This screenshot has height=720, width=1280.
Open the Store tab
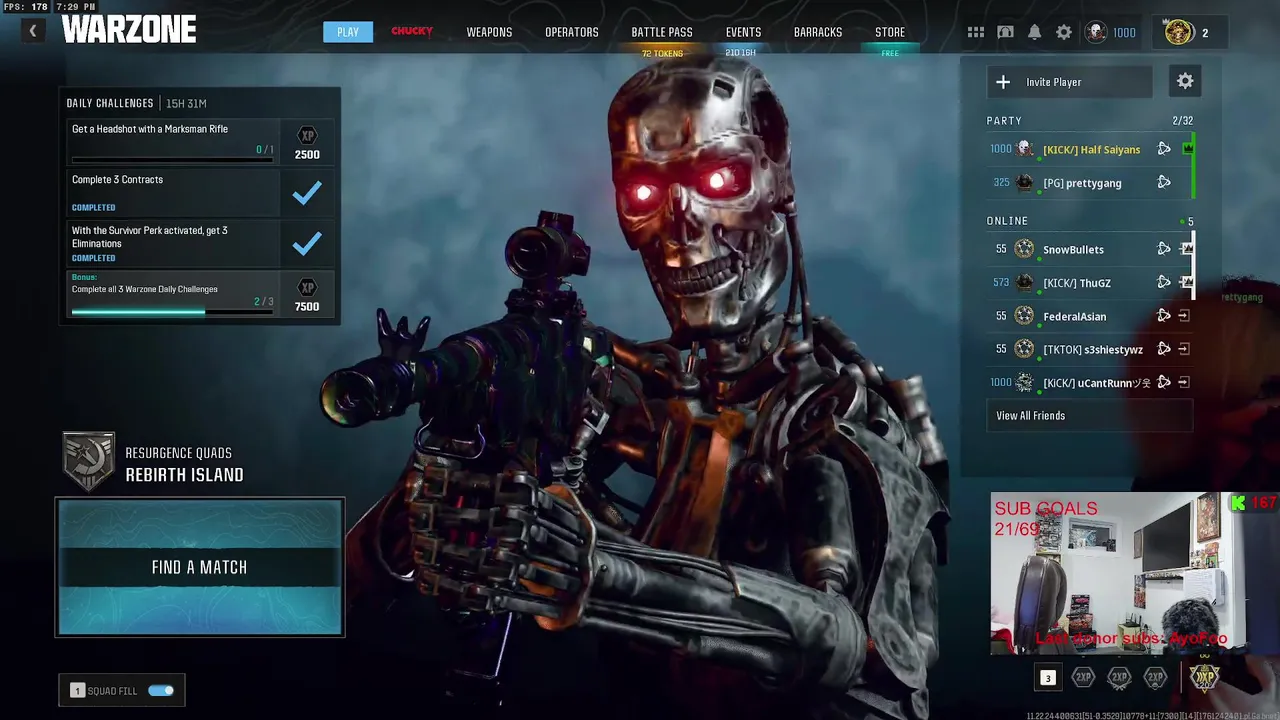click(x=890, y=32)
